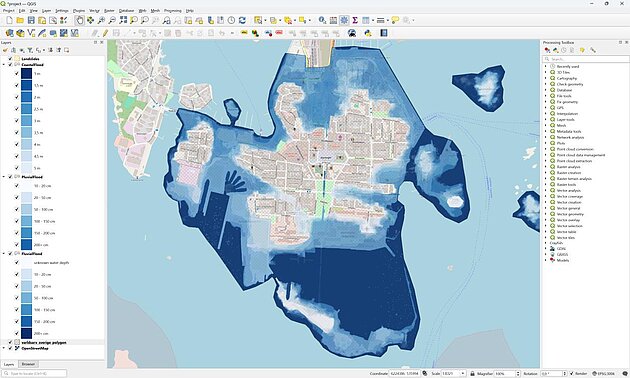Click the dark blue 1 m swatch

point(27,74)
